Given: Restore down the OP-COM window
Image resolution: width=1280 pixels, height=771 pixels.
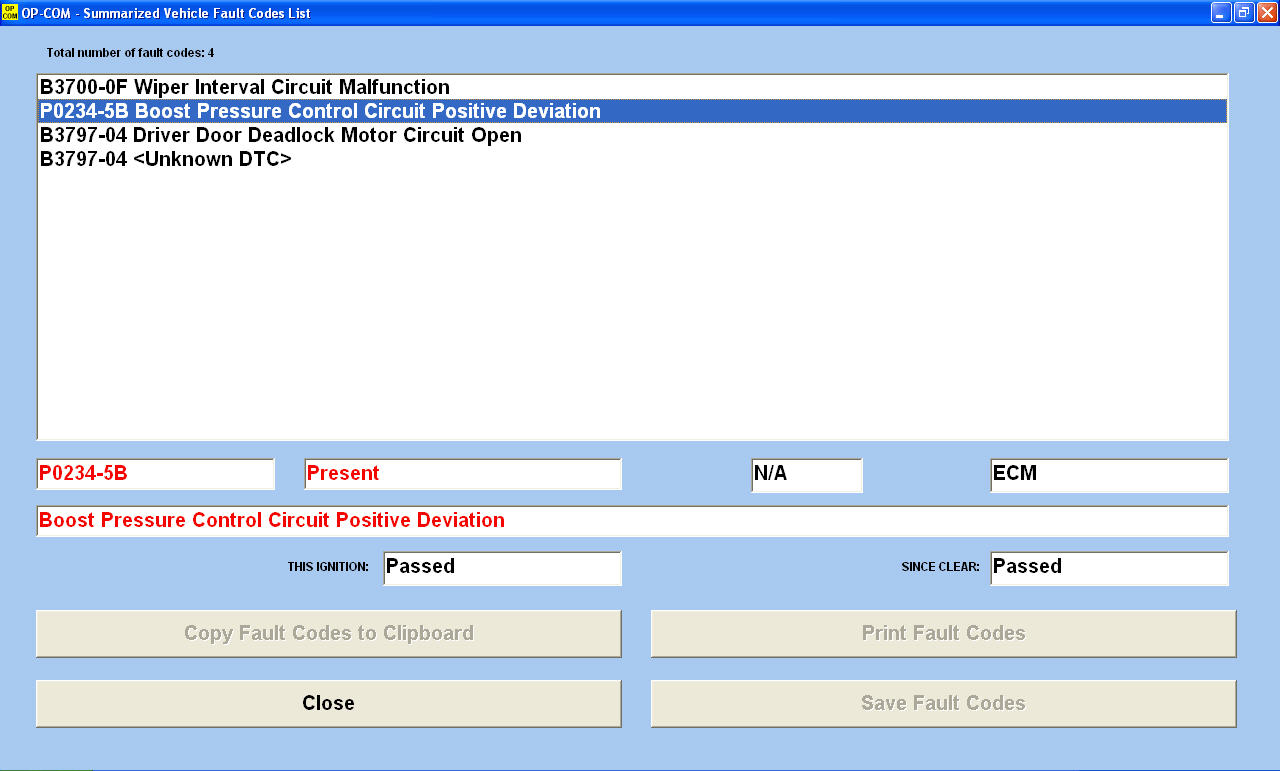Looking at the screenshot, I should click(1244, 13).
